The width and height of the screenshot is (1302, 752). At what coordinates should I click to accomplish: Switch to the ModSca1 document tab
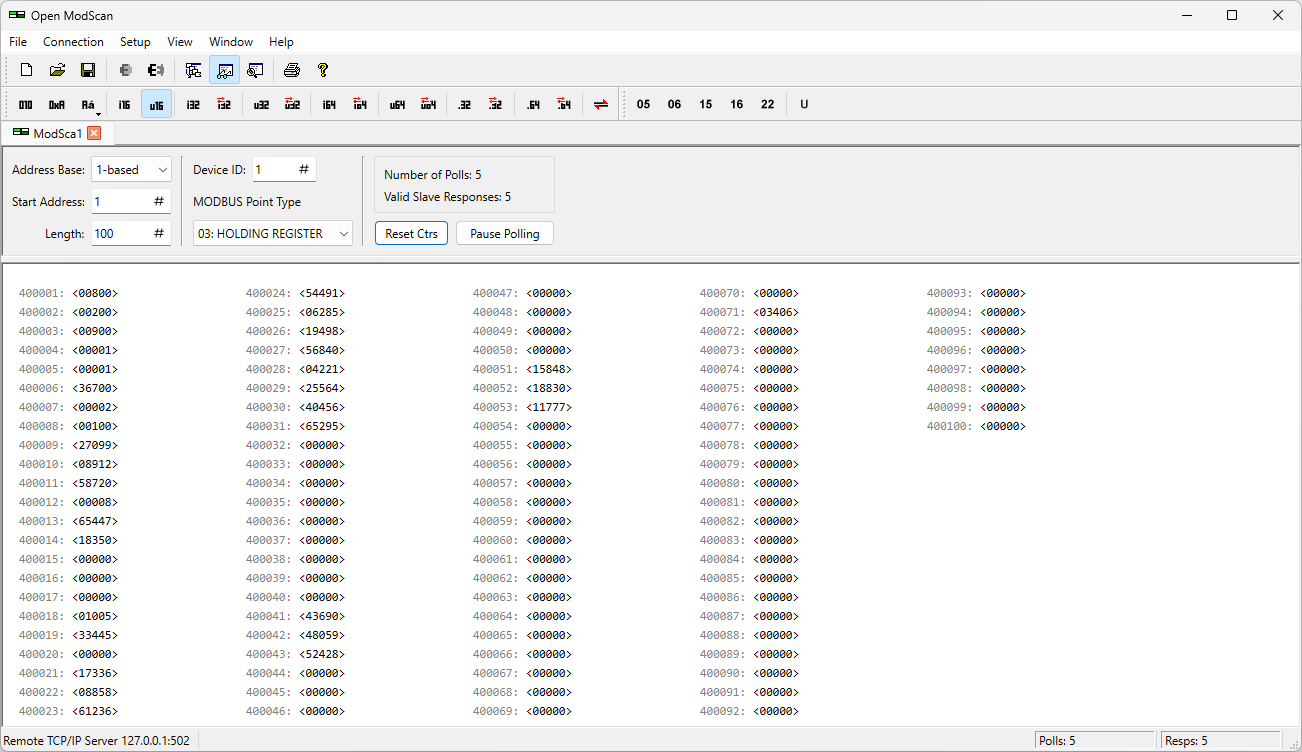pos(57,133)
